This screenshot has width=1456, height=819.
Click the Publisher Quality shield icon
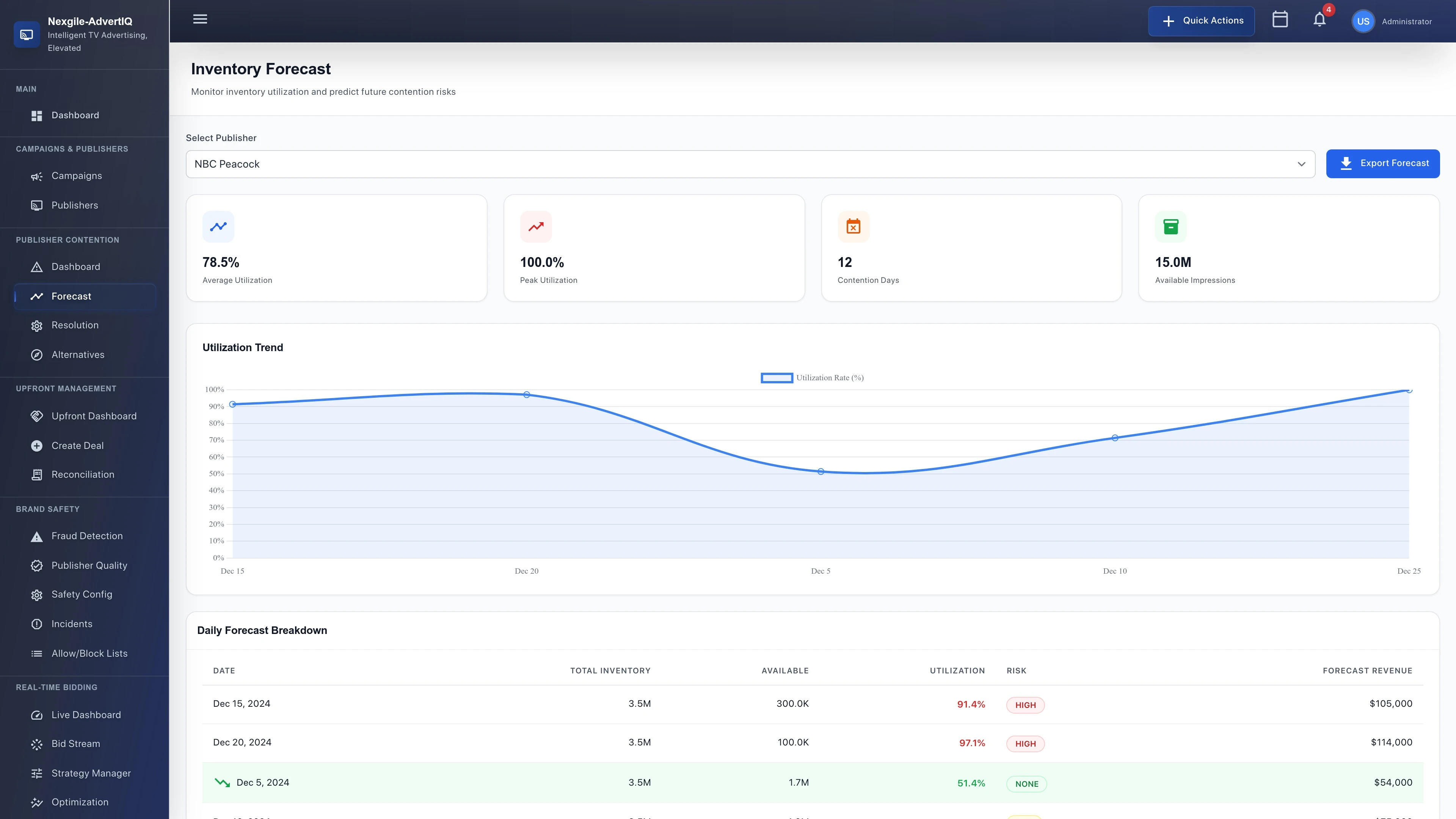pyautogui.click(x=36, y=565)
